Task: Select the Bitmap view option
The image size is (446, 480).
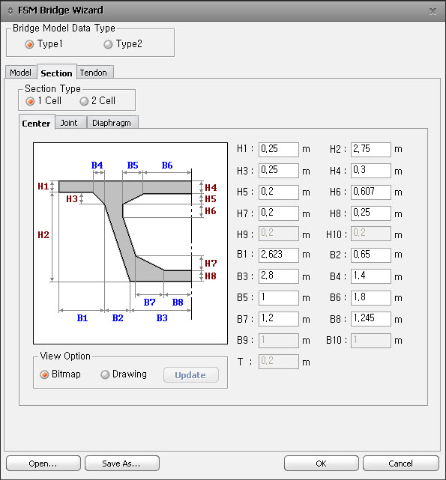Action: tap(60, 374)
